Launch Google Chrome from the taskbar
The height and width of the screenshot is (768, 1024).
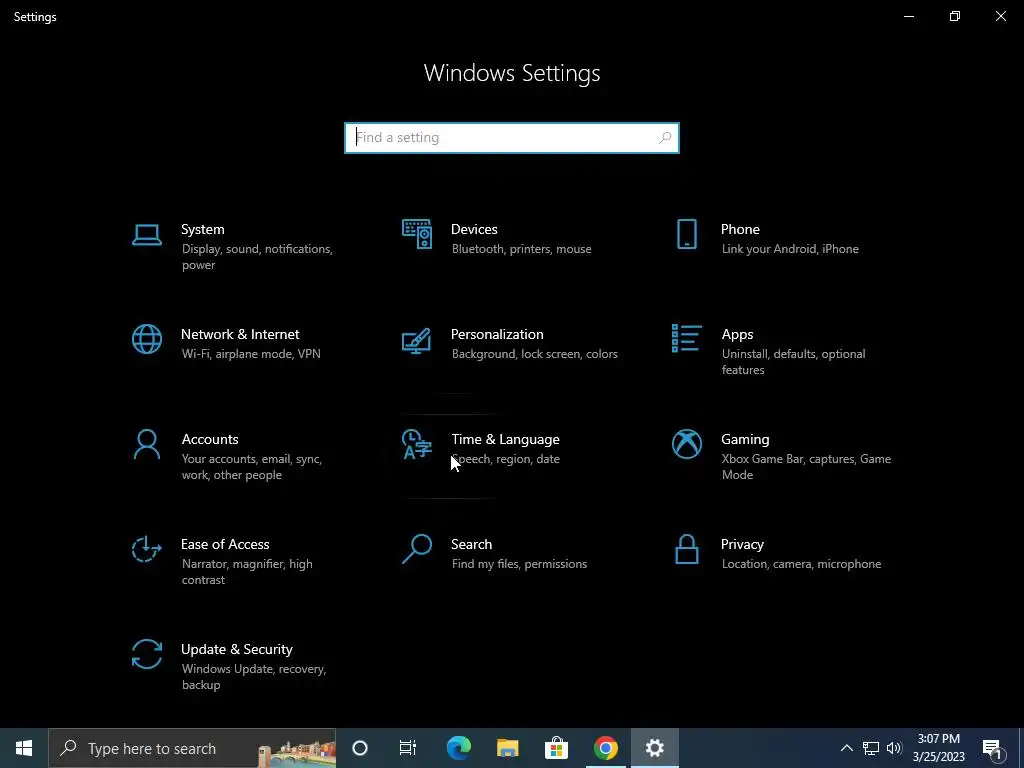(x=605, y=748)
